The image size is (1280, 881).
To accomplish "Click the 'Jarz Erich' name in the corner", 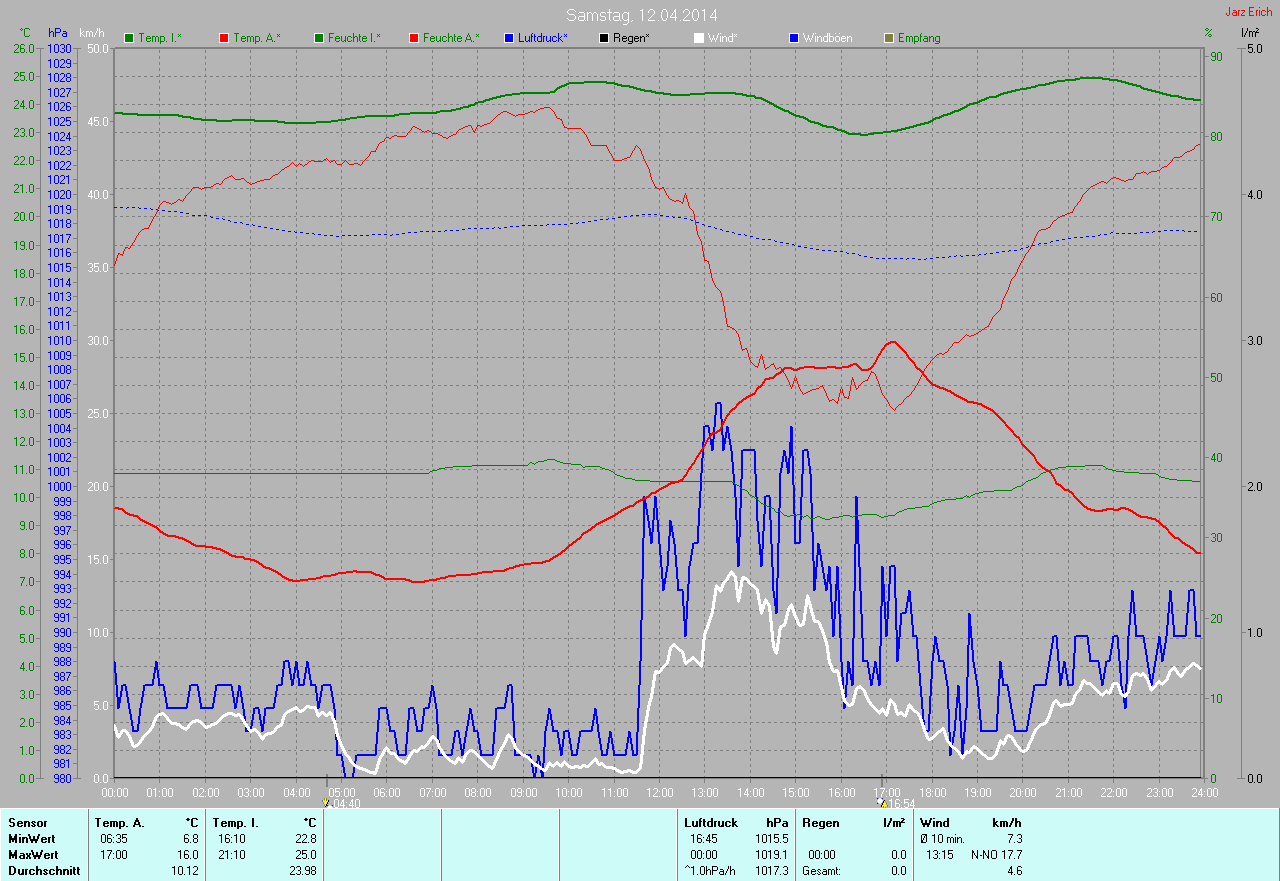I will coord(1249,12).
